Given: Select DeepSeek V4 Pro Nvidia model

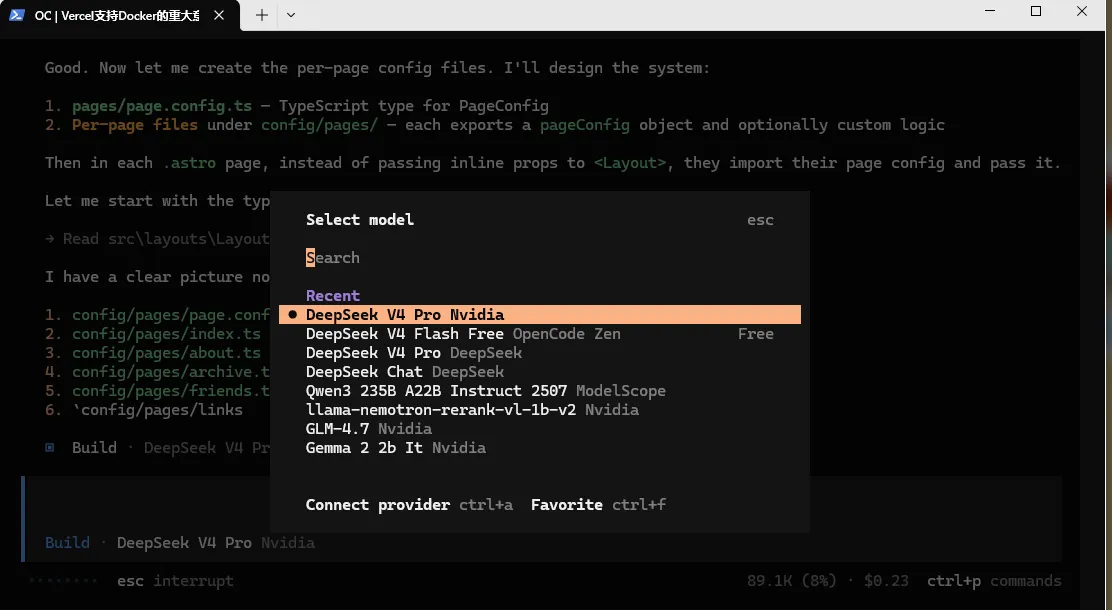Looking at the screenshot, I should [x=540, y=314].
